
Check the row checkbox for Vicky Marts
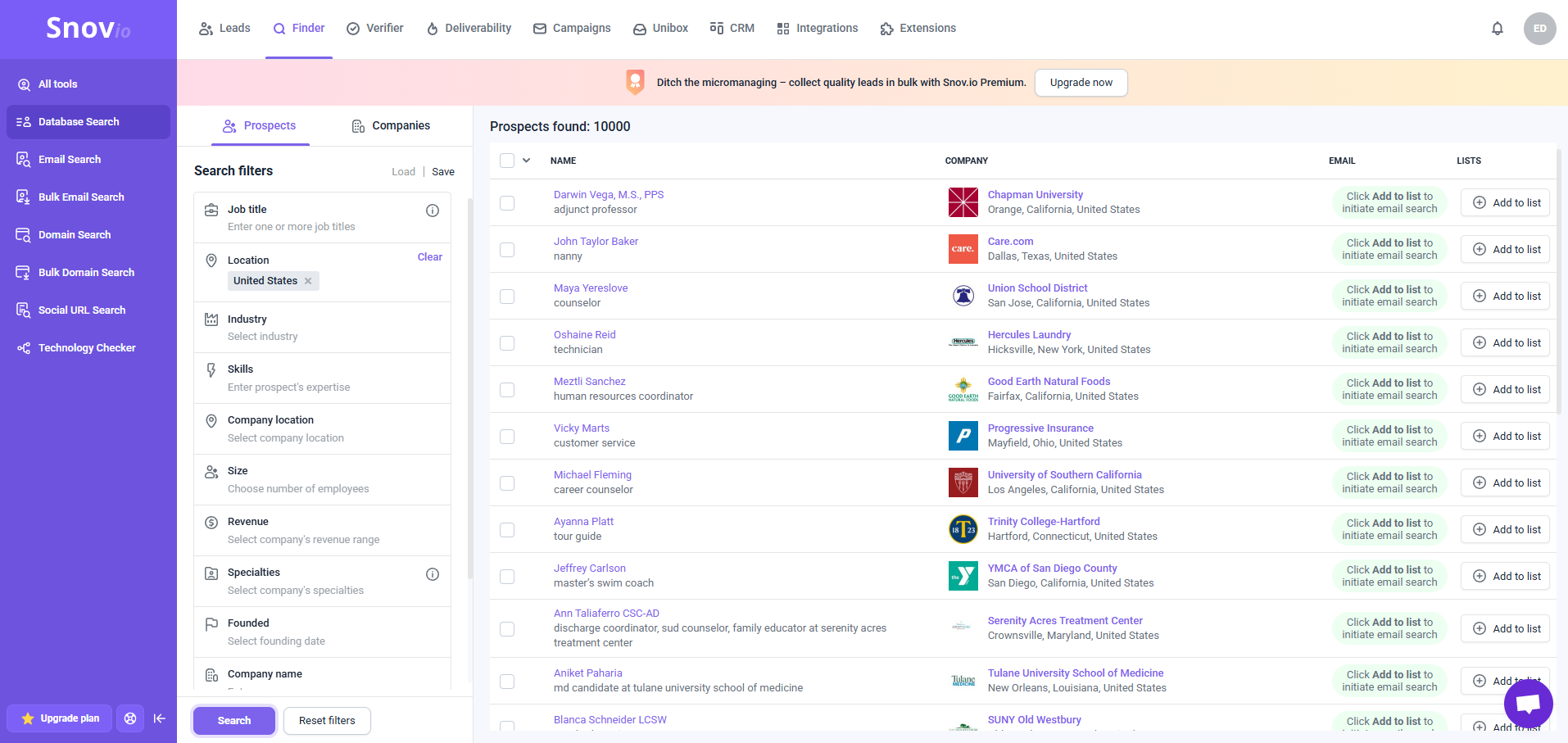[x=507, y=436]
